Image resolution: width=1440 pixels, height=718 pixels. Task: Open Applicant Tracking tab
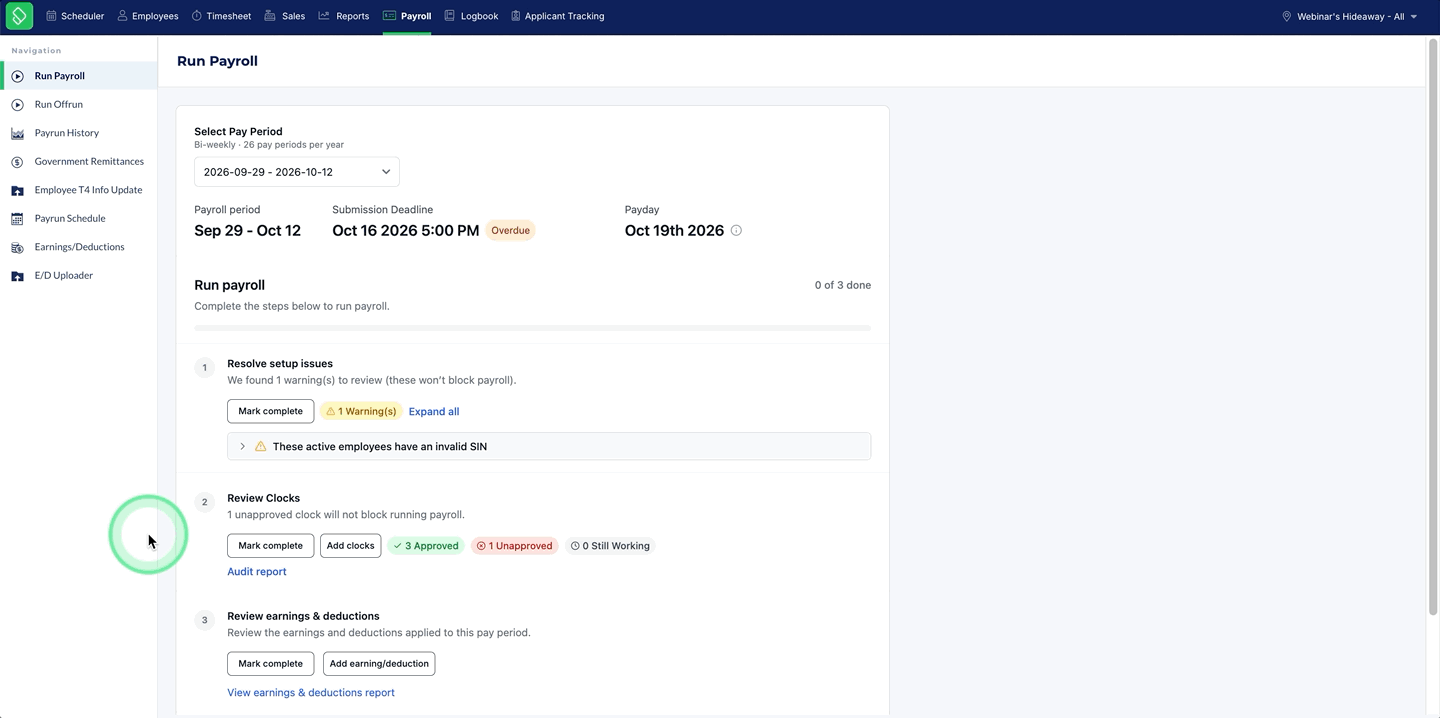tap(557, 16)
